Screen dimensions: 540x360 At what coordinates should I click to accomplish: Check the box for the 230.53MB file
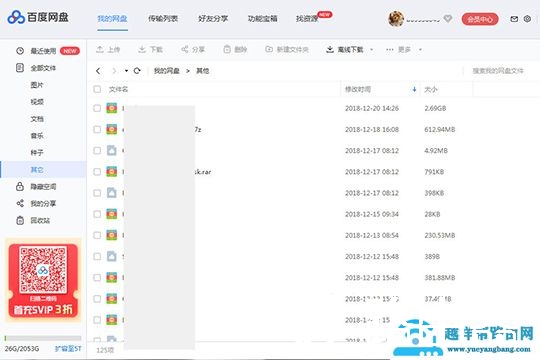pyautogui.click(x=97, y=235)
